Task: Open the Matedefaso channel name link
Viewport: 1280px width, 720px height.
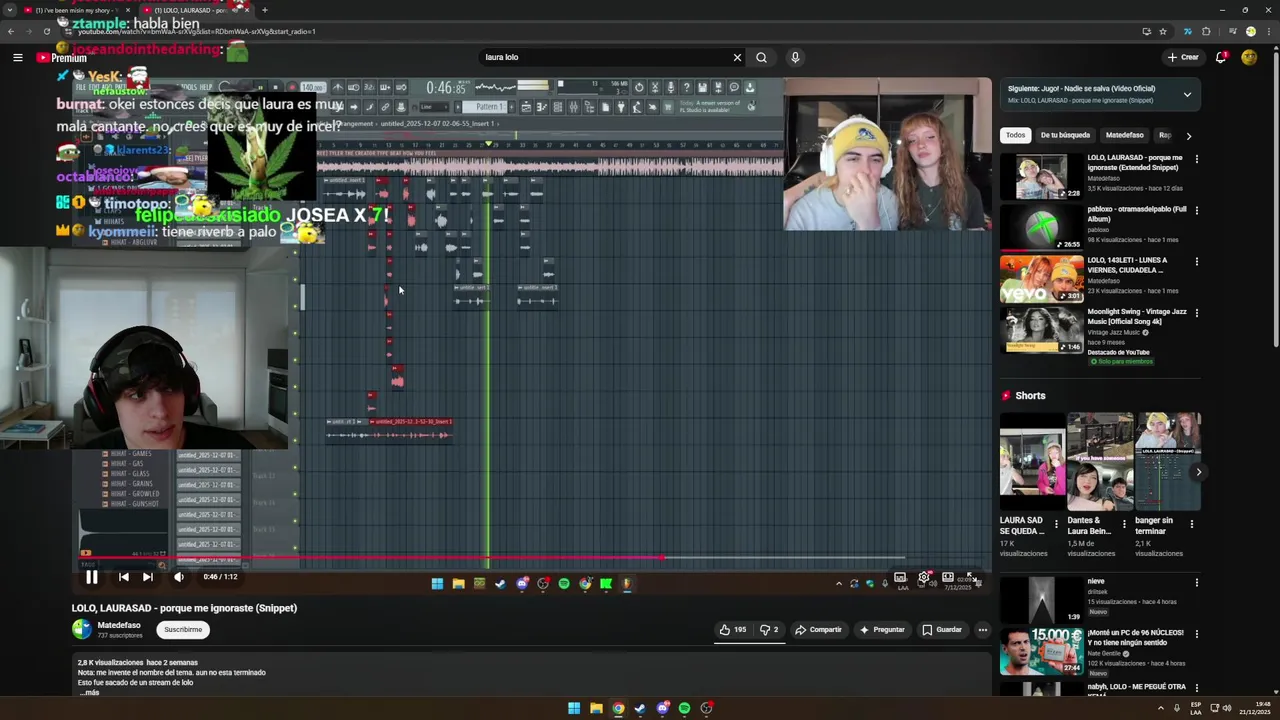Action: pos(119,625)
